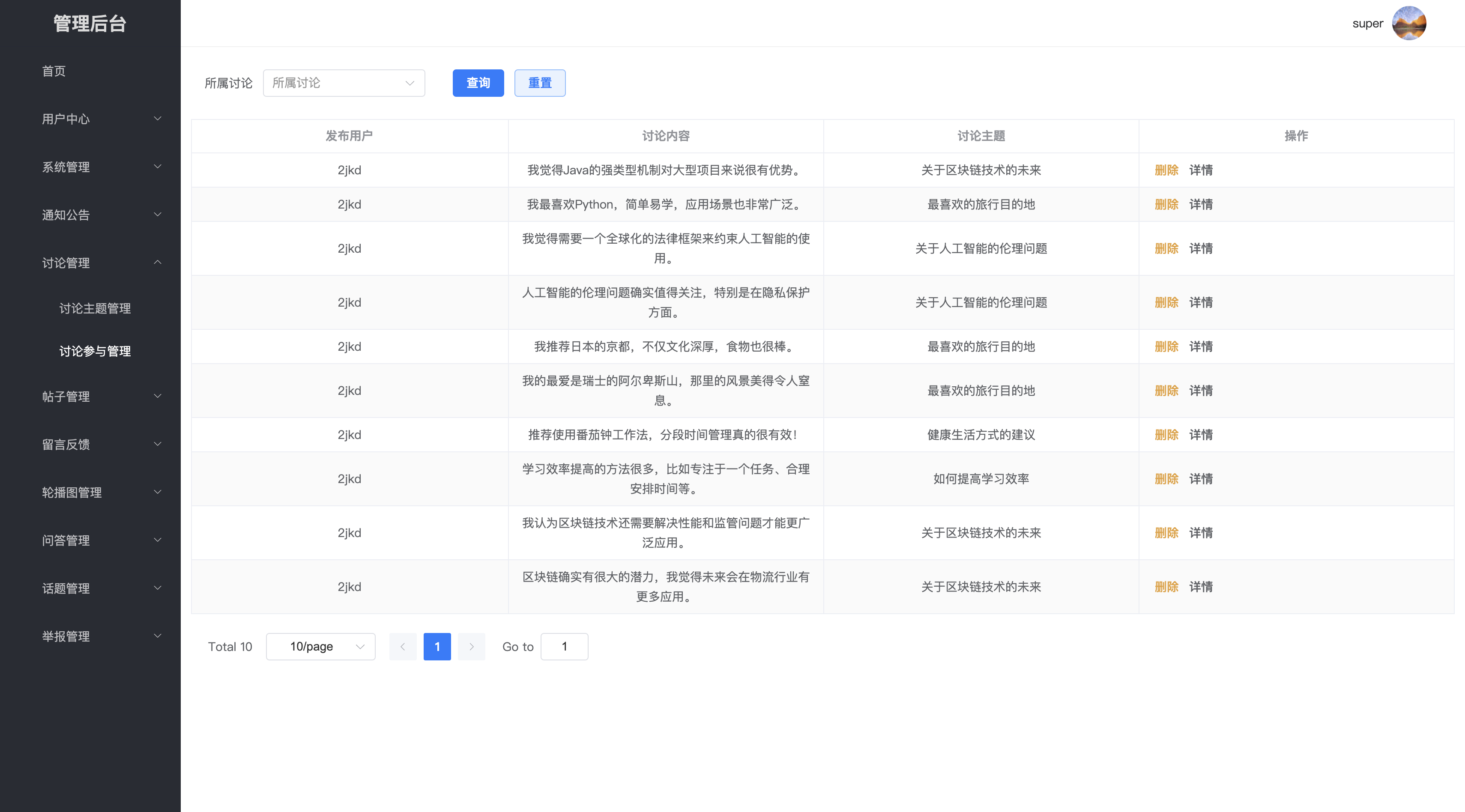Open the 话题管理 menu item
The width and height of the screenshot is (1465, 812).
tap(66, 588)
